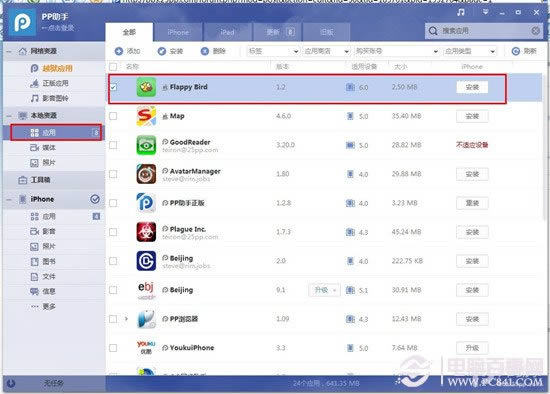Toggle the select-all checkbox in header
550x394 pixels.
tap(113, 67)
